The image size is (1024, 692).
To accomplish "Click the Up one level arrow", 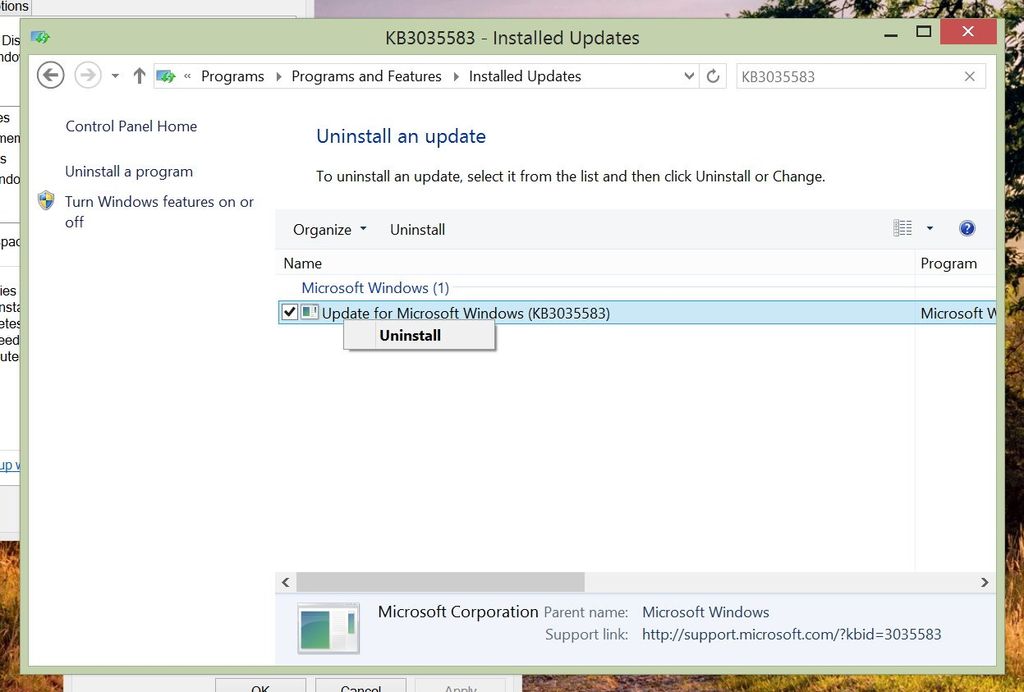I will pos(138,75).
